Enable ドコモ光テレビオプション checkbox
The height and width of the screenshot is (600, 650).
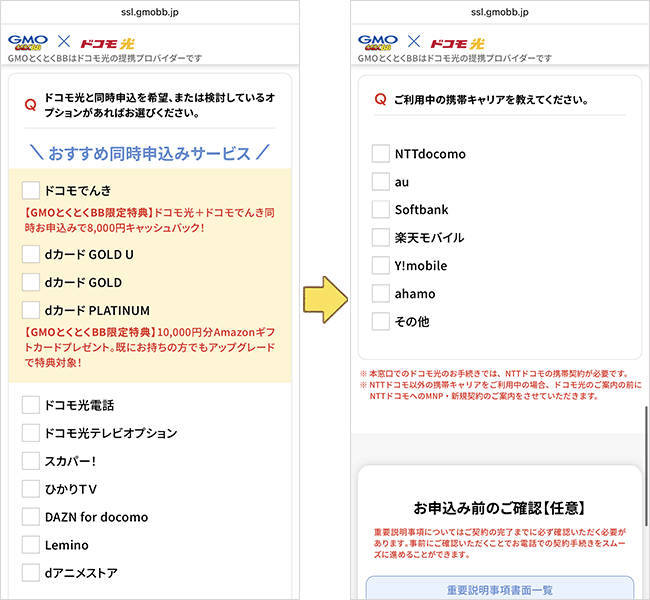click(31, 433)
